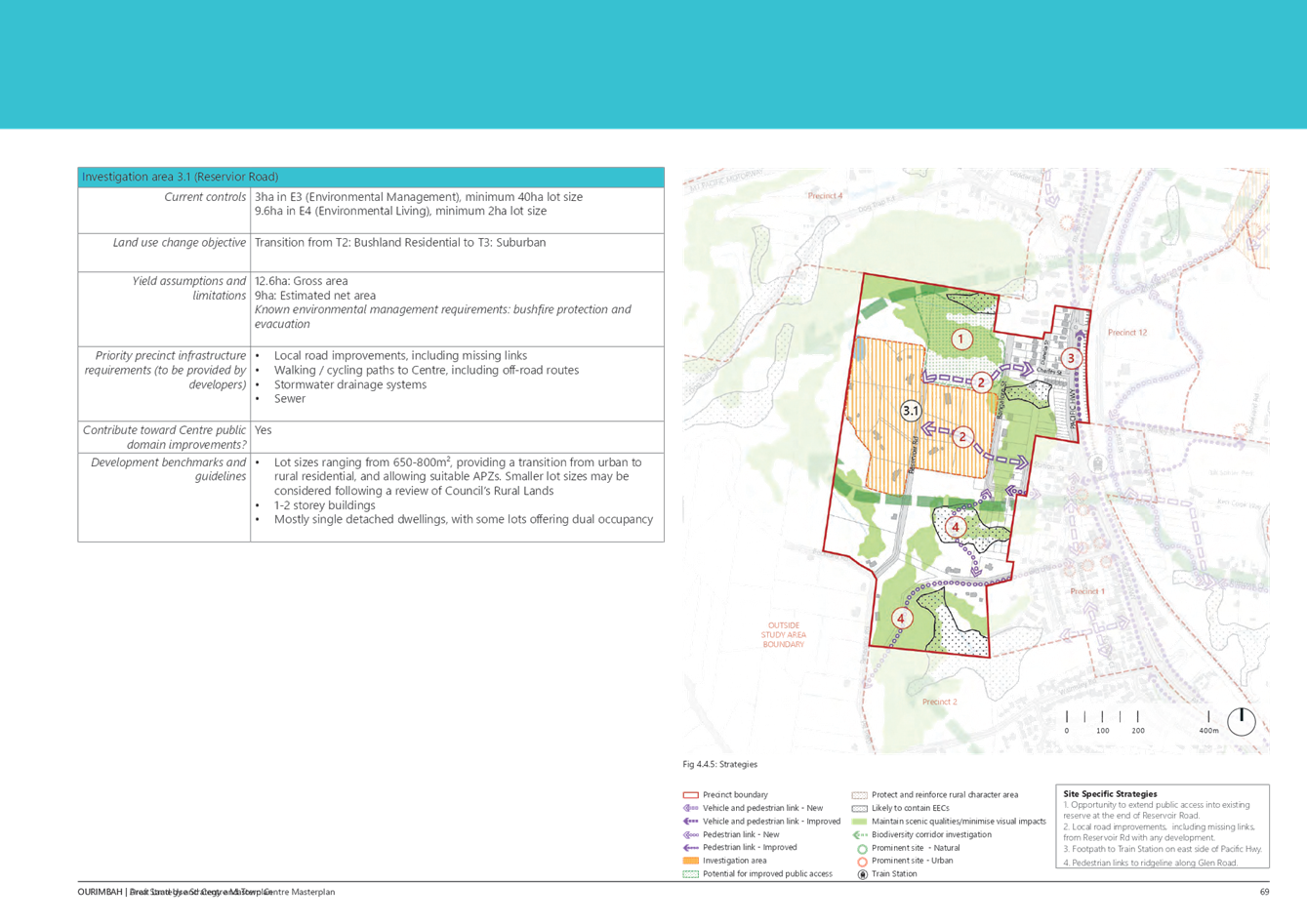Viewport: 1307px width, 924px height.
Task: Click the 3.1 investigation area map marker
Action: coord(911,411)
